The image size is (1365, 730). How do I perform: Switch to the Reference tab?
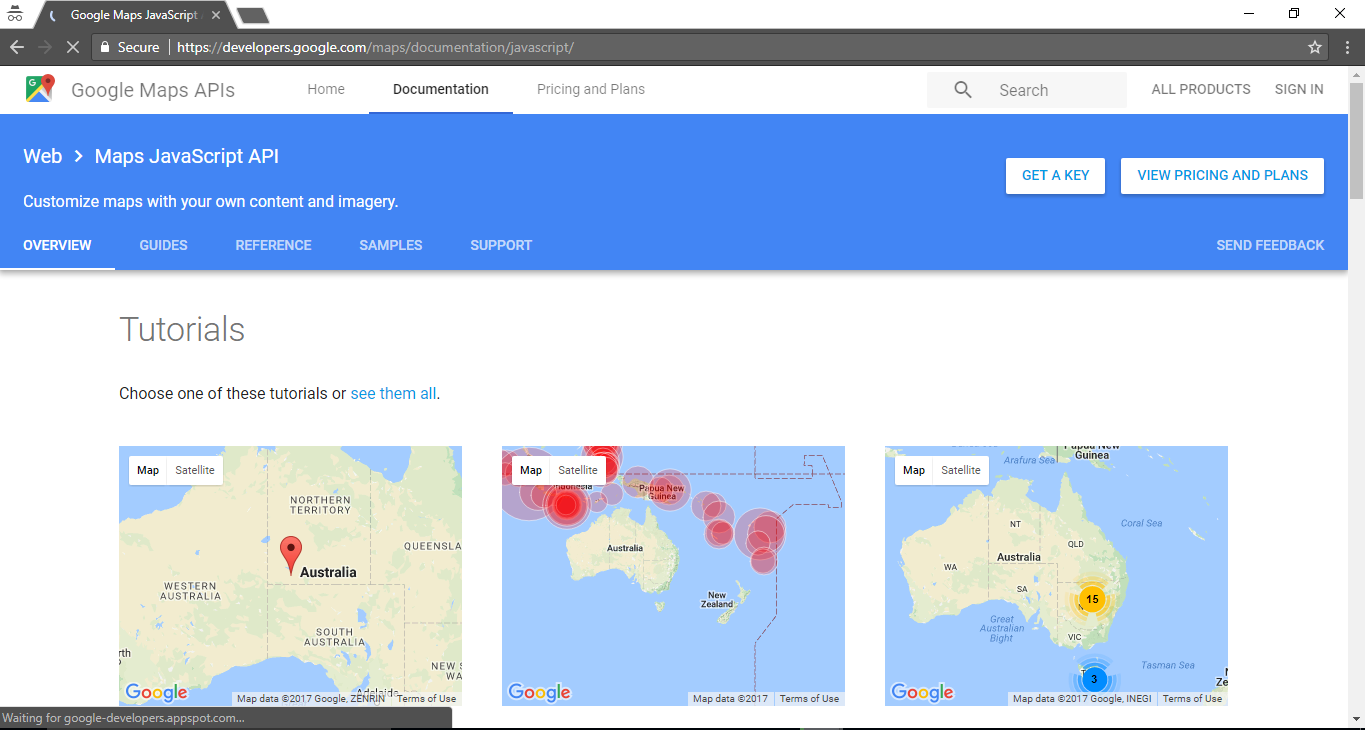[x=273, y=245]
